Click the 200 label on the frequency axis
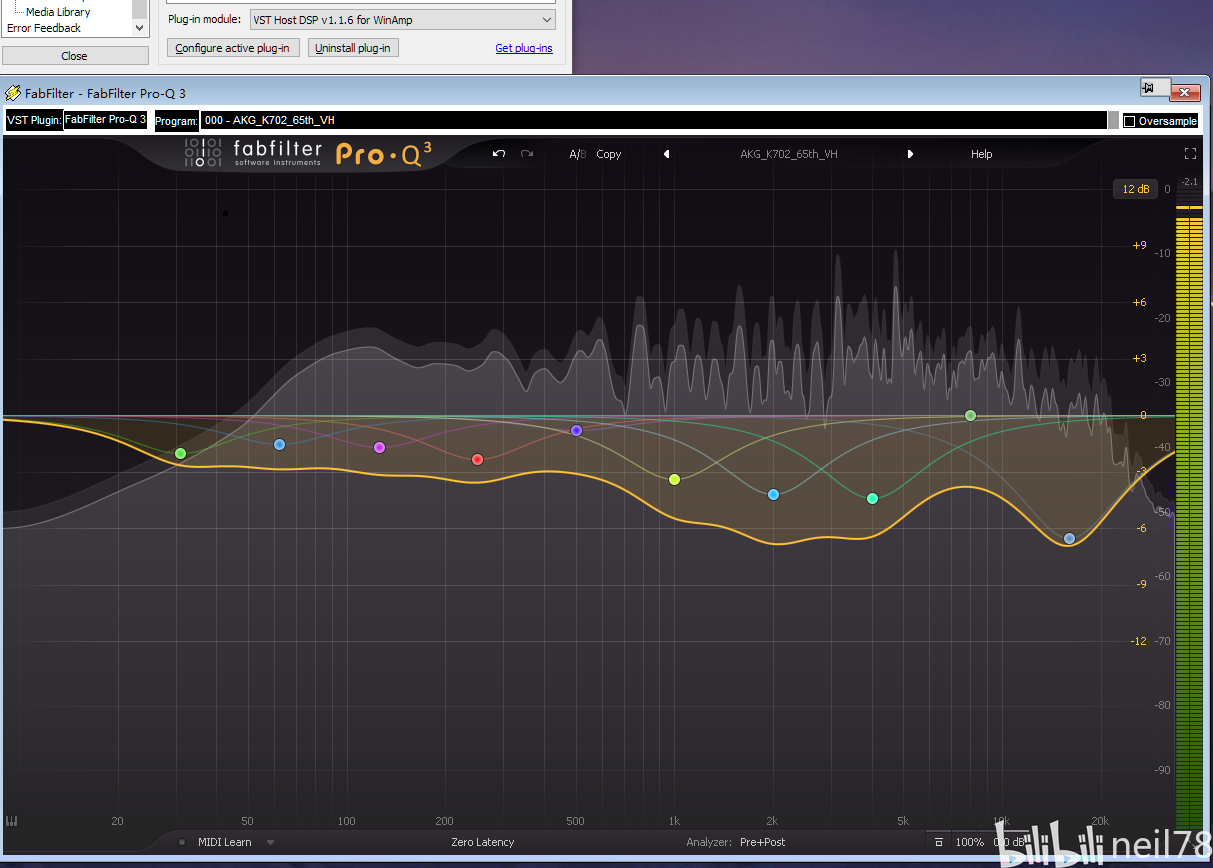1213x868 pixels. [444, 821]
